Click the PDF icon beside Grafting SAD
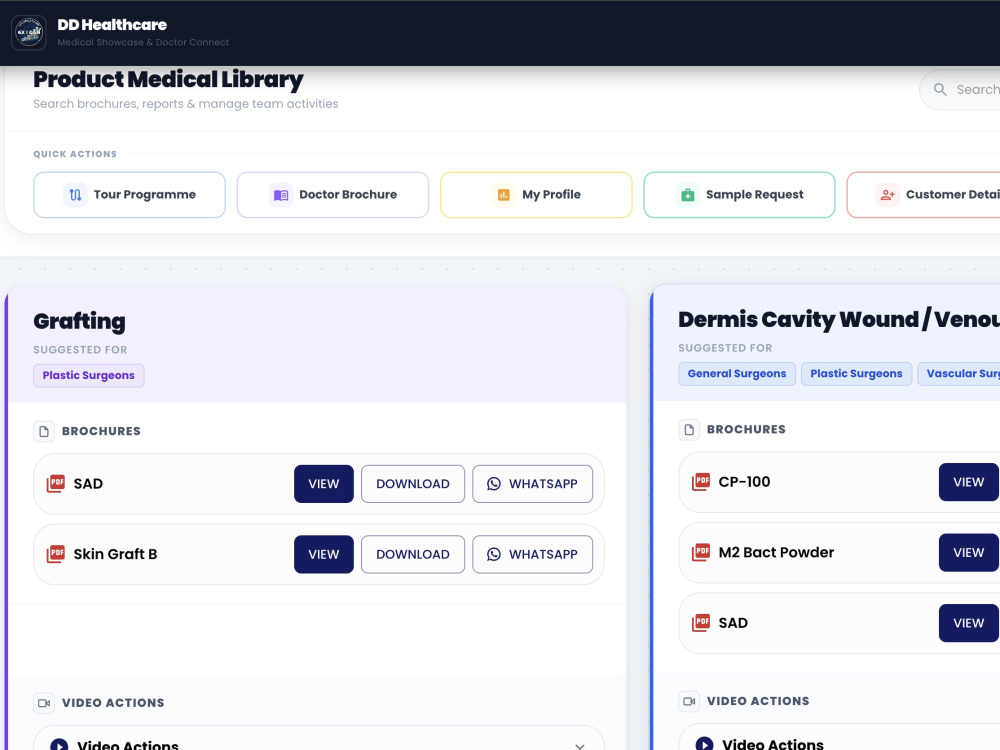The width and height of the screenshot is (1000, 750). (56, 483)
